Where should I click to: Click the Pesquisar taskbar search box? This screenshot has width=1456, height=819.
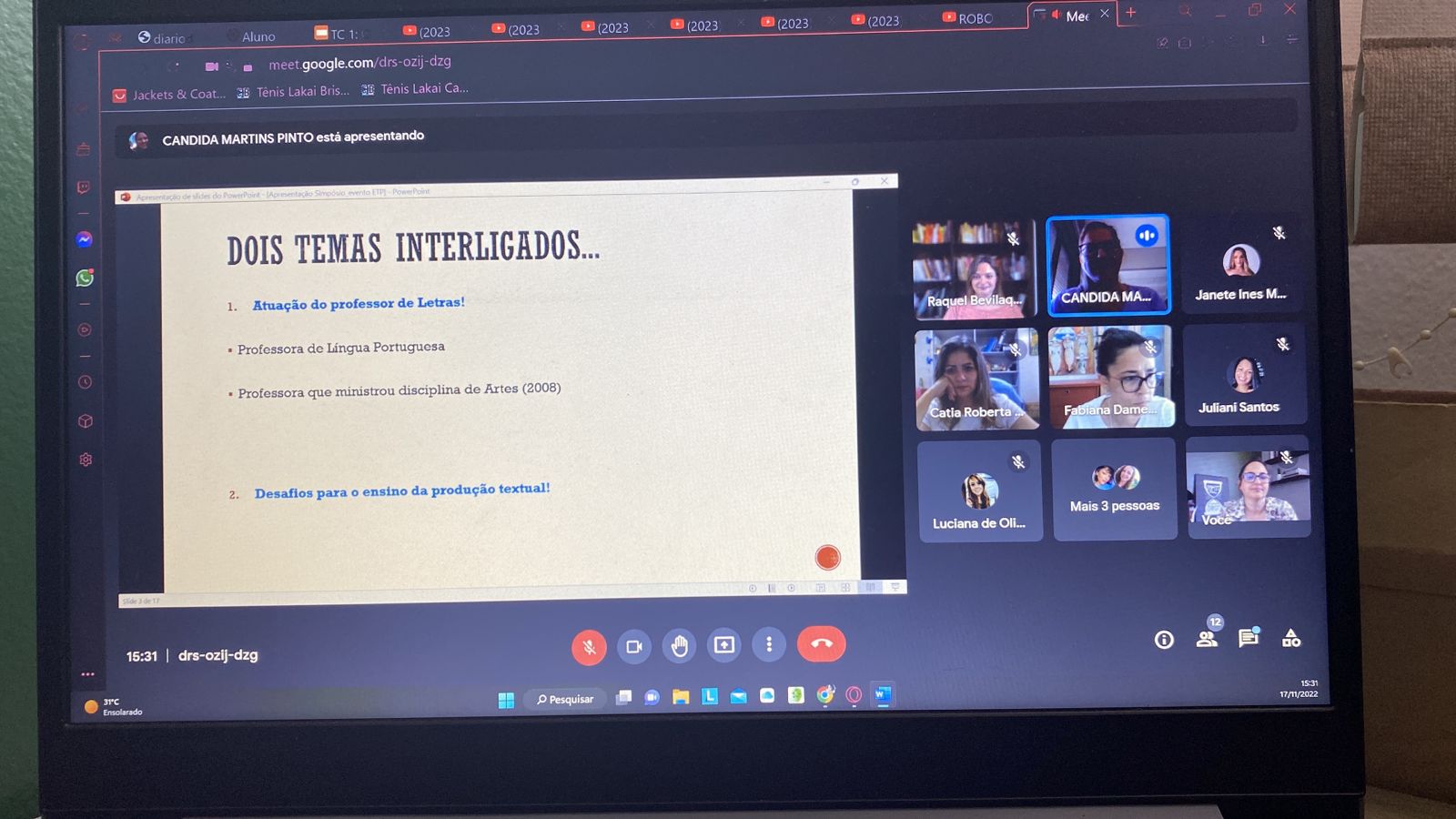[565, 699]
